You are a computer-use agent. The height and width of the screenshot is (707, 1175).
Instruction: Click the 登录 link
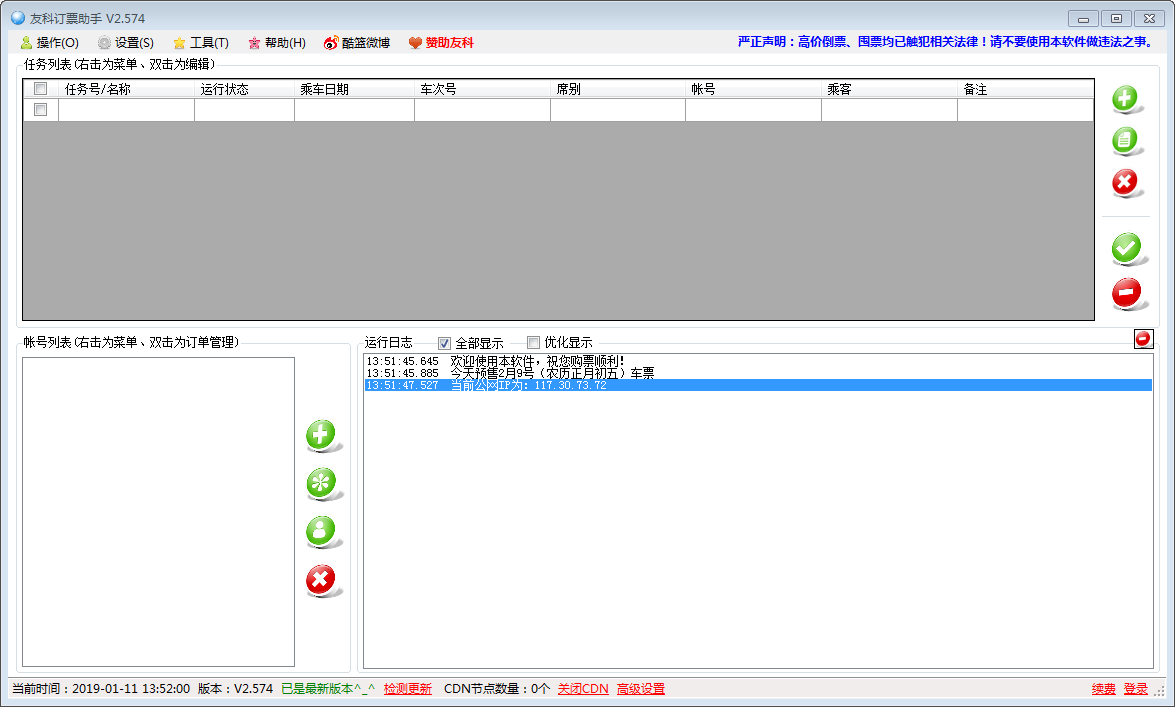tap(1135, 688)
